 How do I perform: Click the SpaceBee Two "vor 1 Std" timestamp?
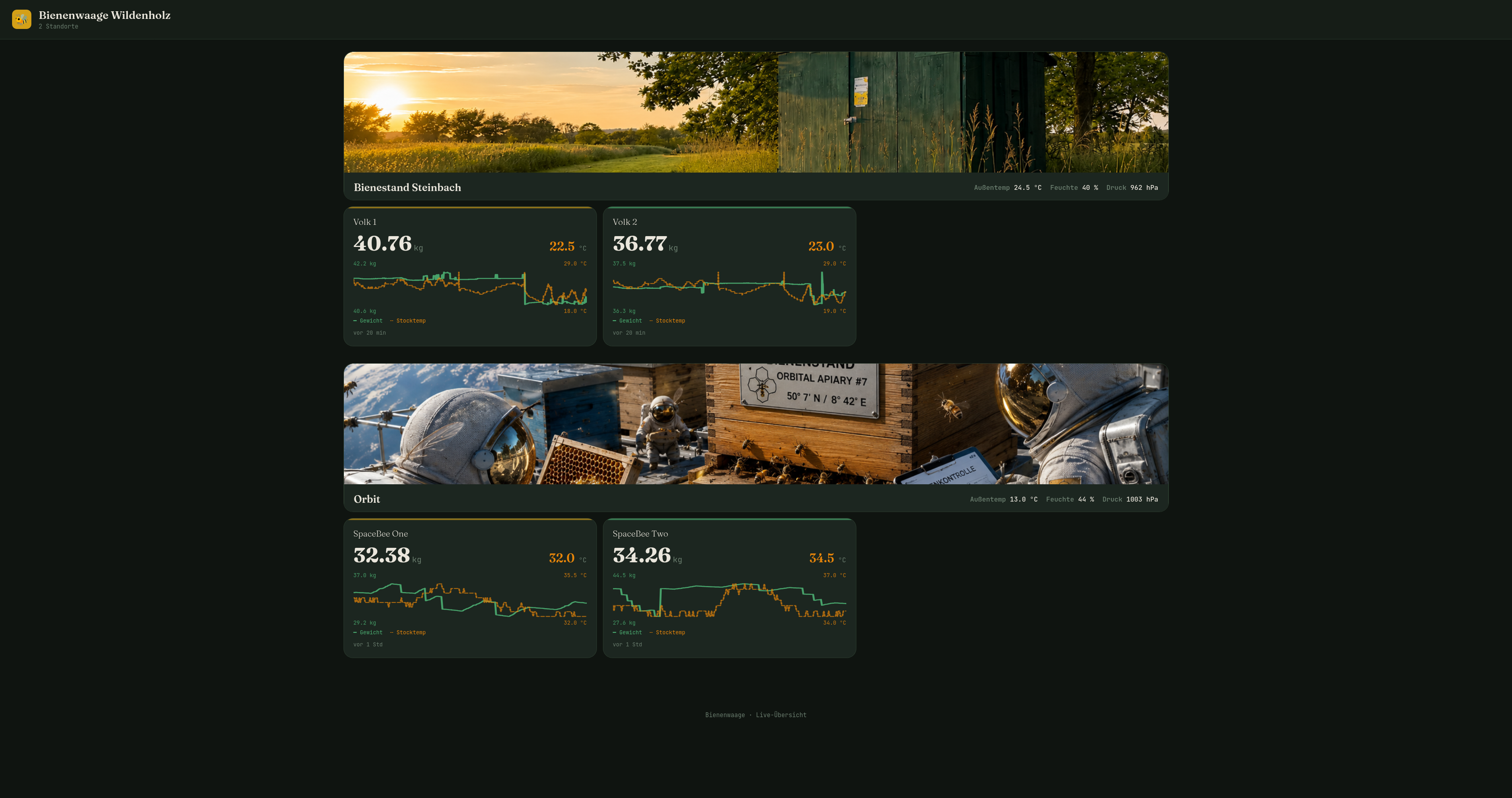(627, 645)
